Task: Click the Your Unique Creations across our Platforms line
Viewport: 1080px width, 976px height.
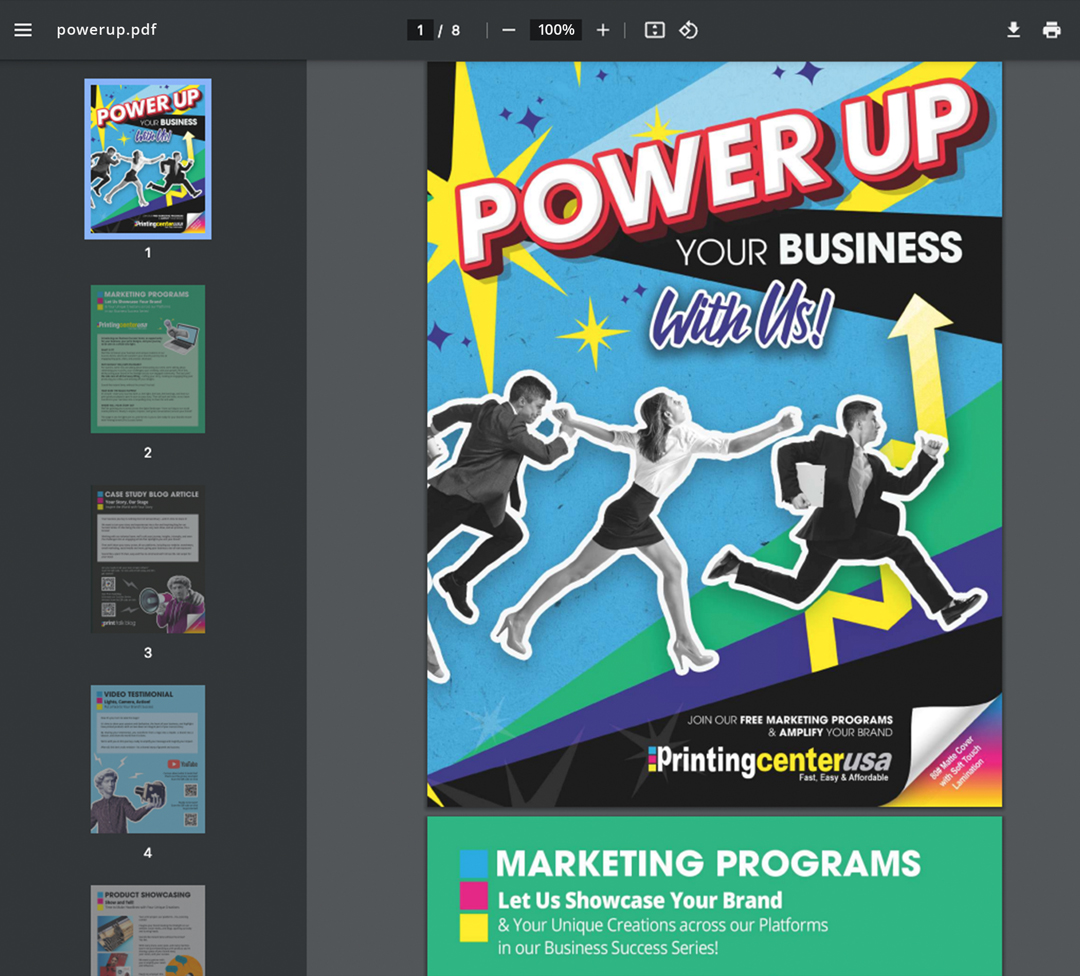Action: coord(663,924)
